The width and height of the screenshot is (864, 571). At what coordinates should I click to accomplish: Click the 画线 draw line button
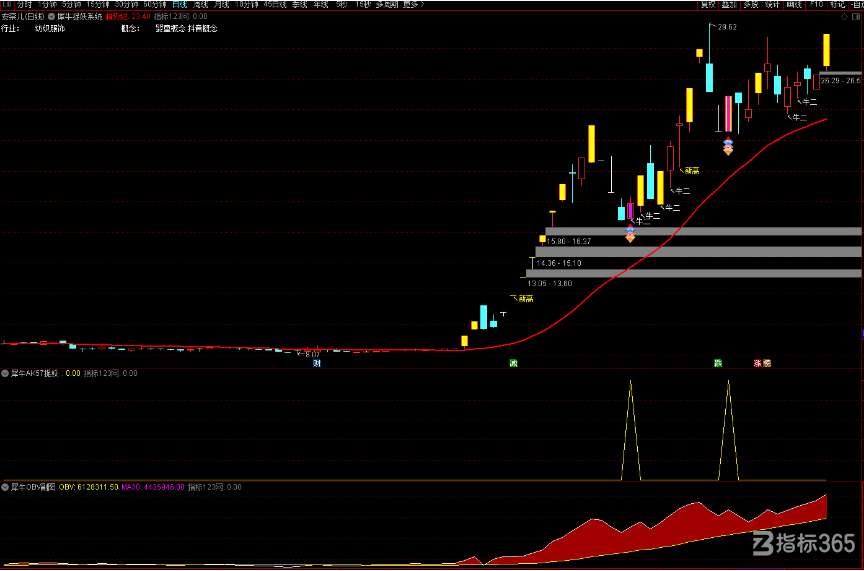tap(795, 4)
